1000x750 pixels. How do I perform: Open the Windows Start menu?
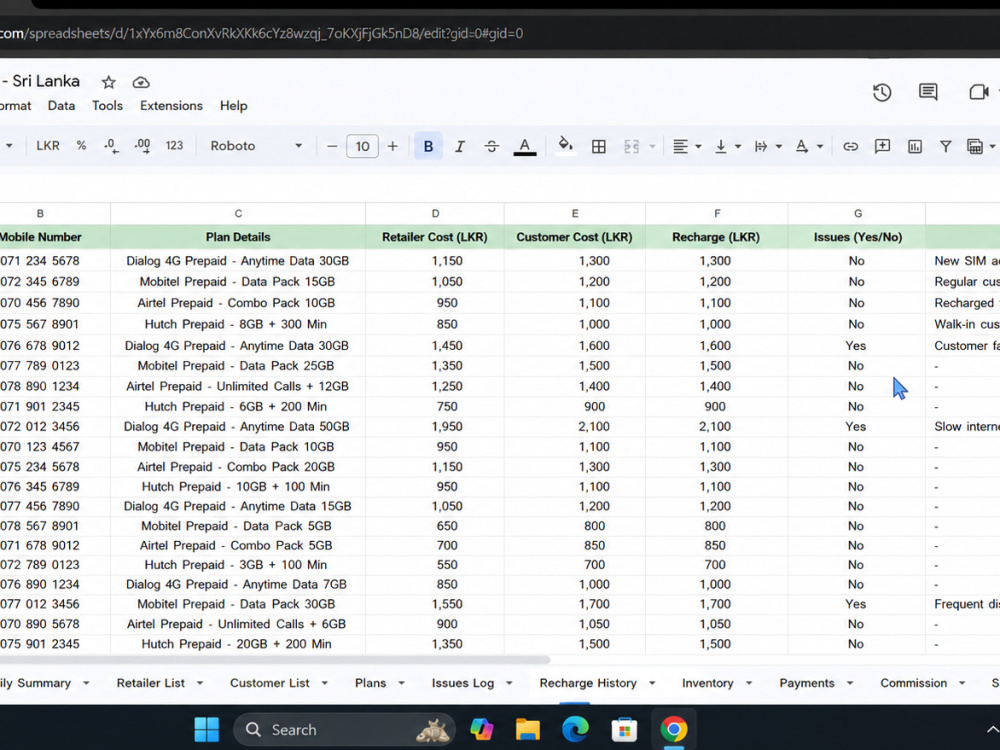click(207, 729)
